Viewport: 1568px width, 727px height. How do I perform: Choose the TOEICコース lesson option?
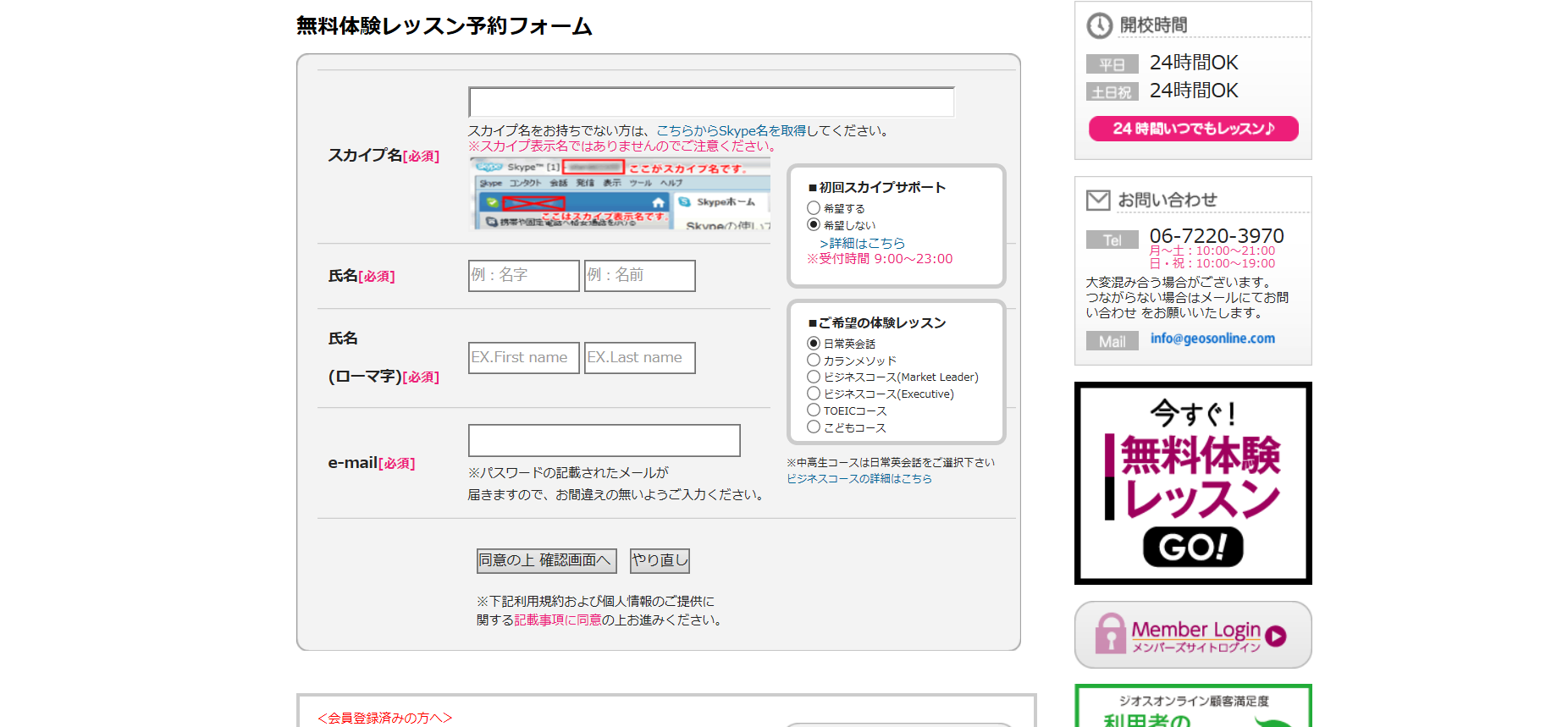(x=814, y=410)
